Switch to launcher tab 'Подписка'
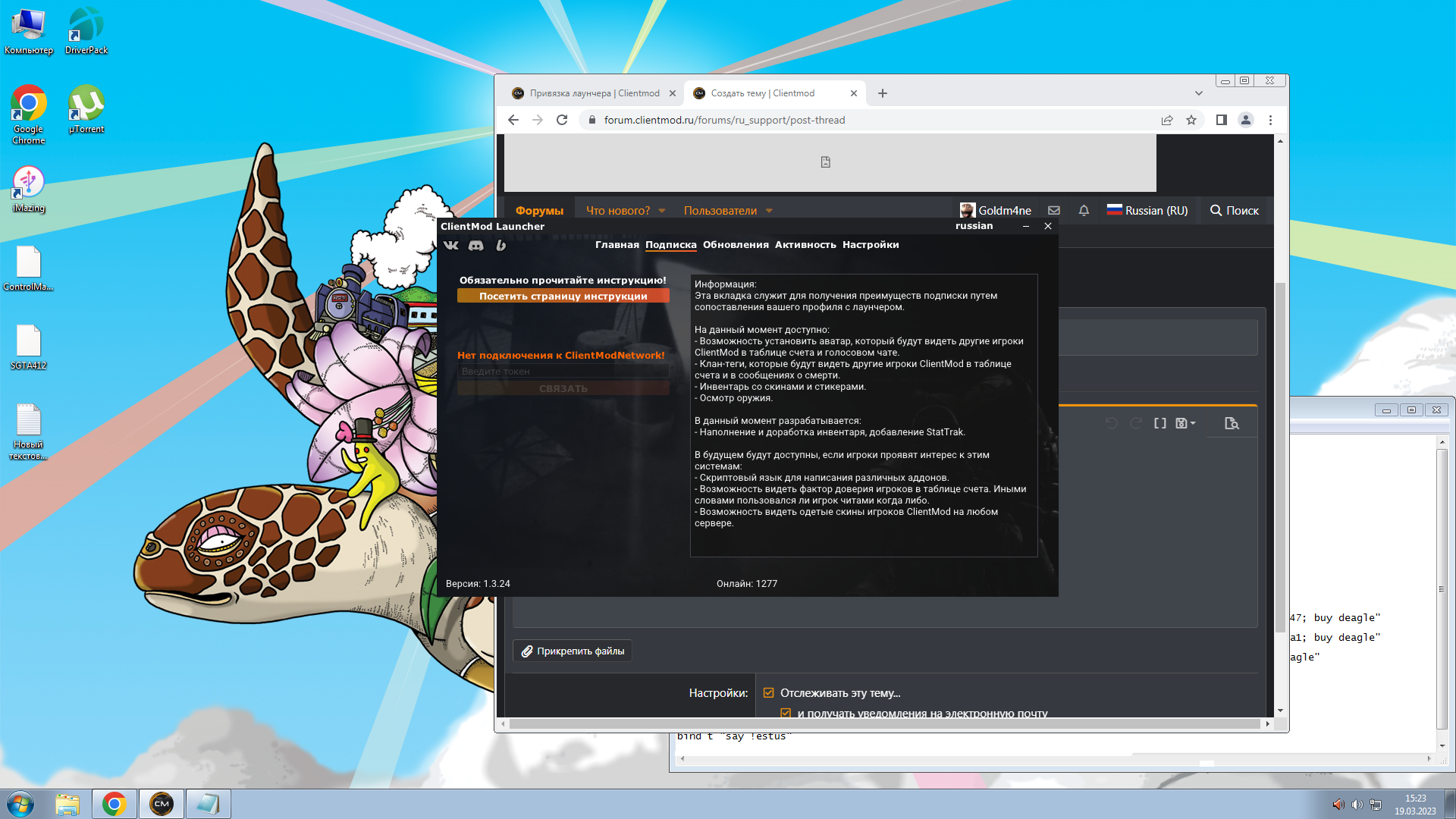The width and height of the screenshot is (1456, 819). 671,245
